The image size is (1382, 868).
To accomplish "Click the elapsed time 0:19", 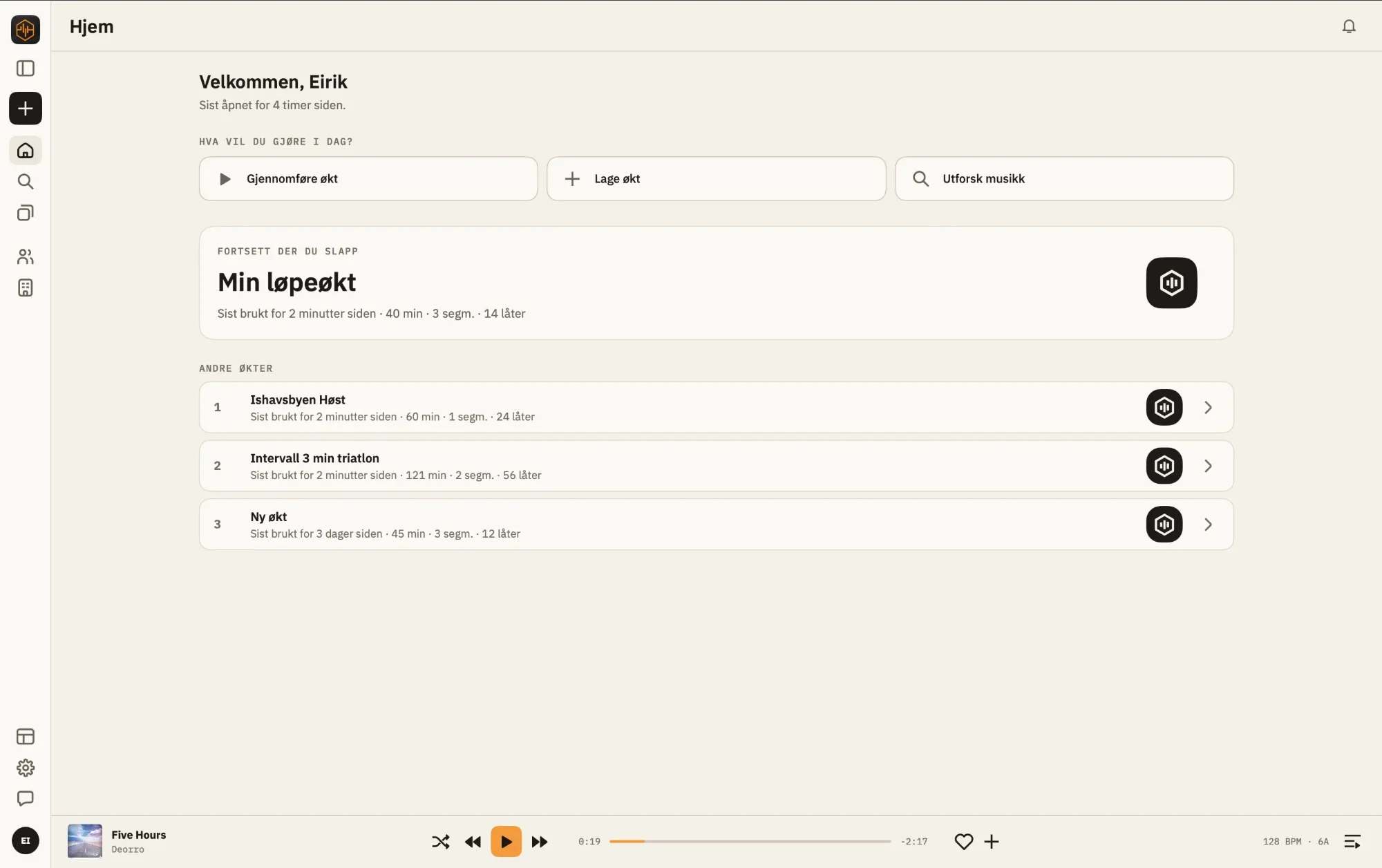I will pyautogui.click(x=589, y=842).
